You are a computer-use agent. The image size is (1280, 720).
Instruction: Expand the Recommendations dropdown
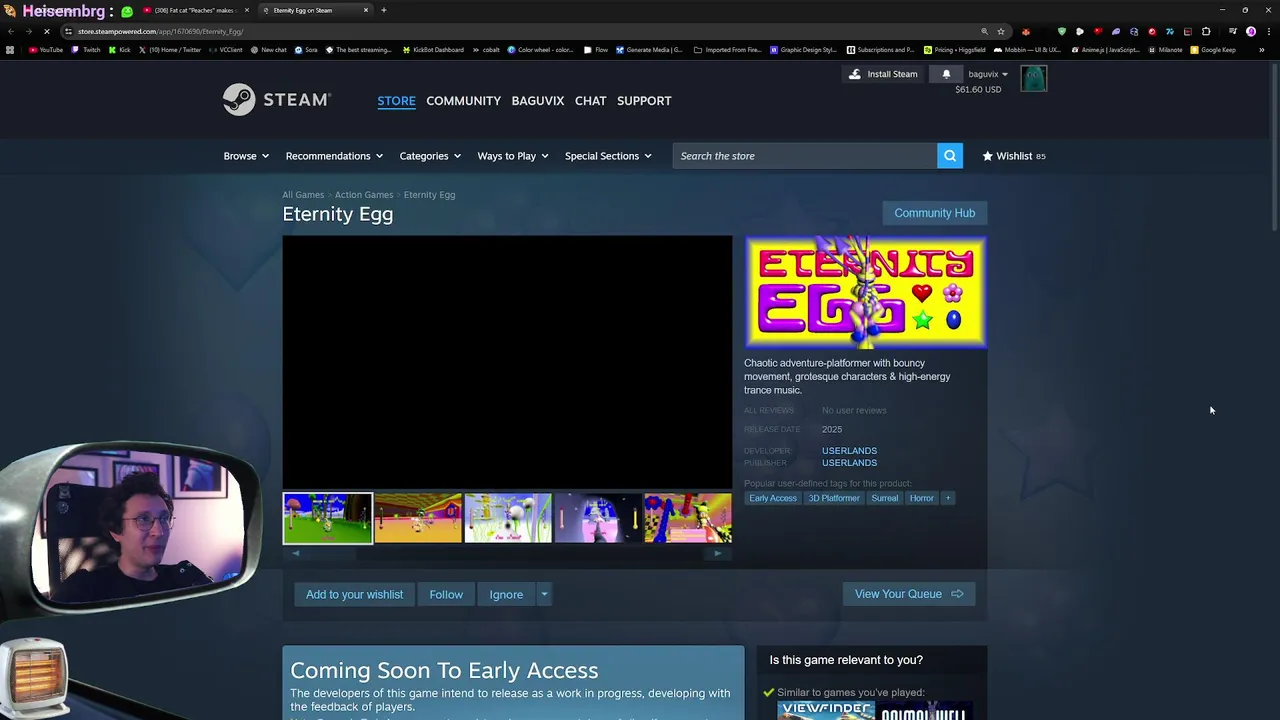[x=334, y=156]
